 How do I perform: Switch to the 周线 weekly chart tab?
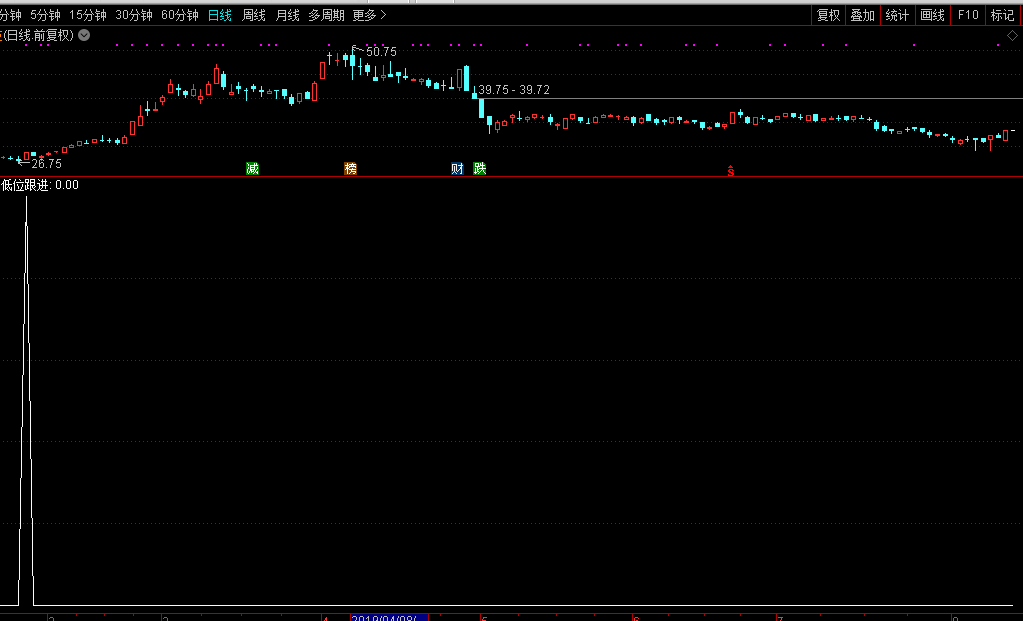[x=254, y=15]
